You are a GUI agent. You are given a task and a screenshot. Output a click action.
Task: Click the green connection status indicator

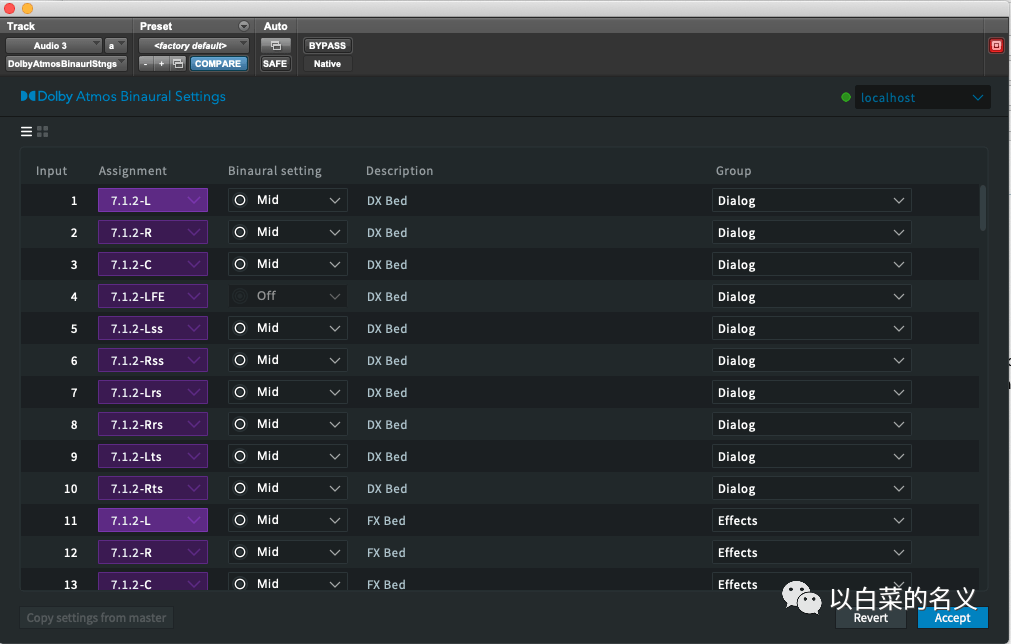[x=846, y=97]
